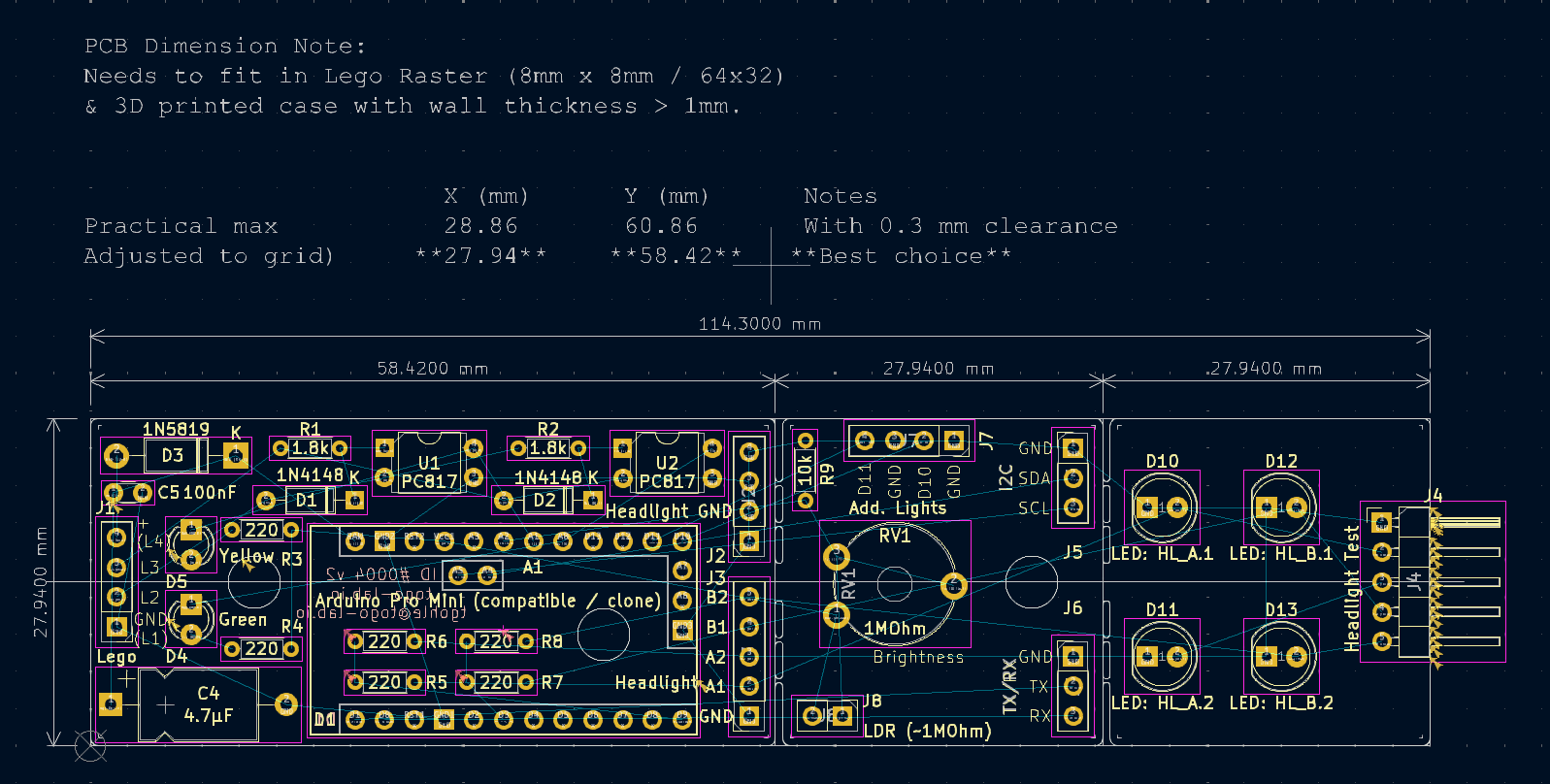Select the R9 10k resistor

[x=805, y=471]
